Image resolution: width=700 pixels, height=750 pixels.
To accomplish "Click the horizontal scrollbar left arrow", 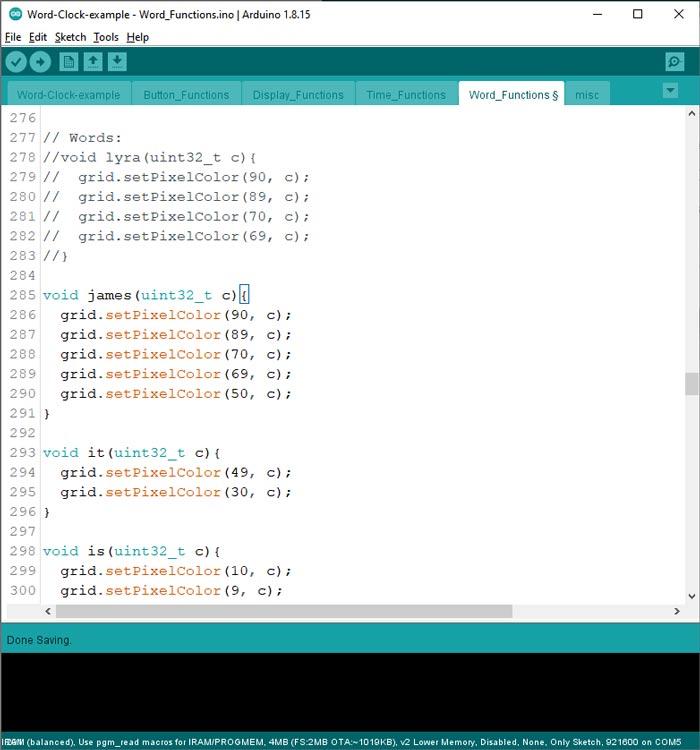I will pyautogui.click(x=48, y=611).
